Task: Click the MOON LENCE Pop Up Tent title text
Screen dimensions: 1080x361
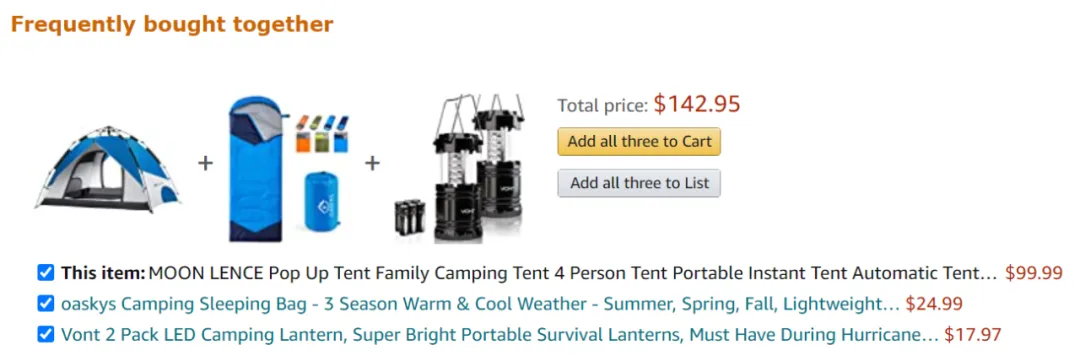Action: [x=573, y=273]
